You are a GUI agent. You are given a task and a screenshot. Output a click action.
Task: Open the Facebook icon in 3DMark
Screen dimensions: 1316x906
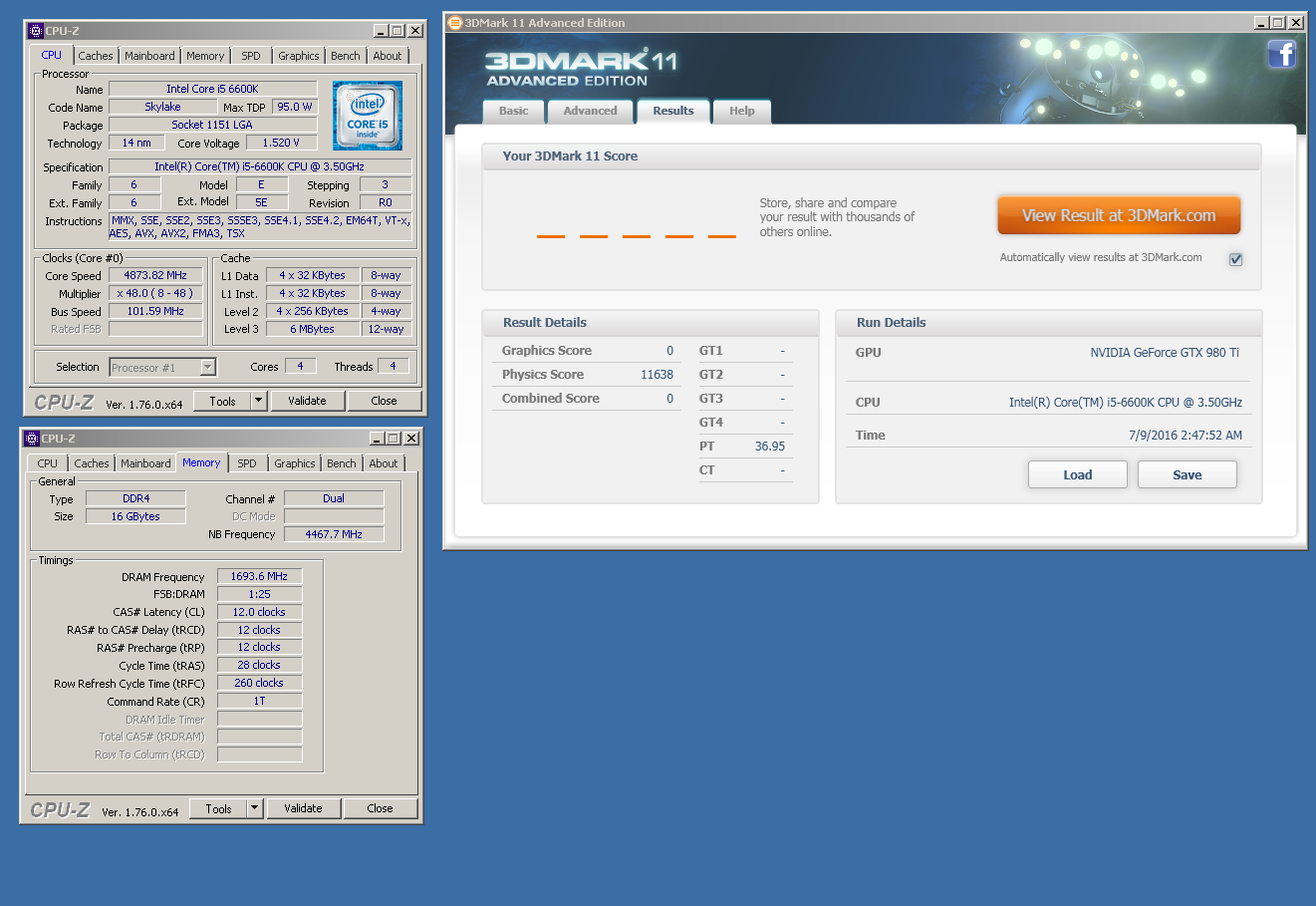pos(1281,54)
